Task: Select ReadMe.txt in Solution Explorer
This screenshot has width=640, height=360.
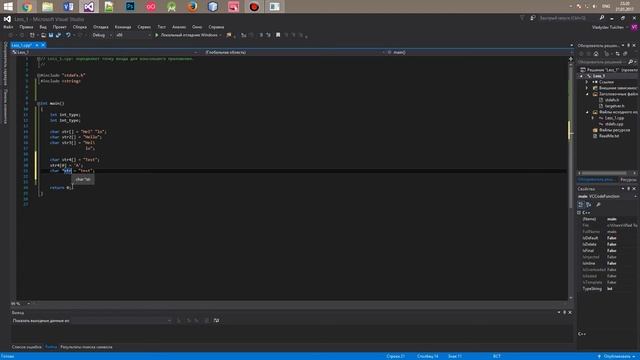Action: [609, 136]
